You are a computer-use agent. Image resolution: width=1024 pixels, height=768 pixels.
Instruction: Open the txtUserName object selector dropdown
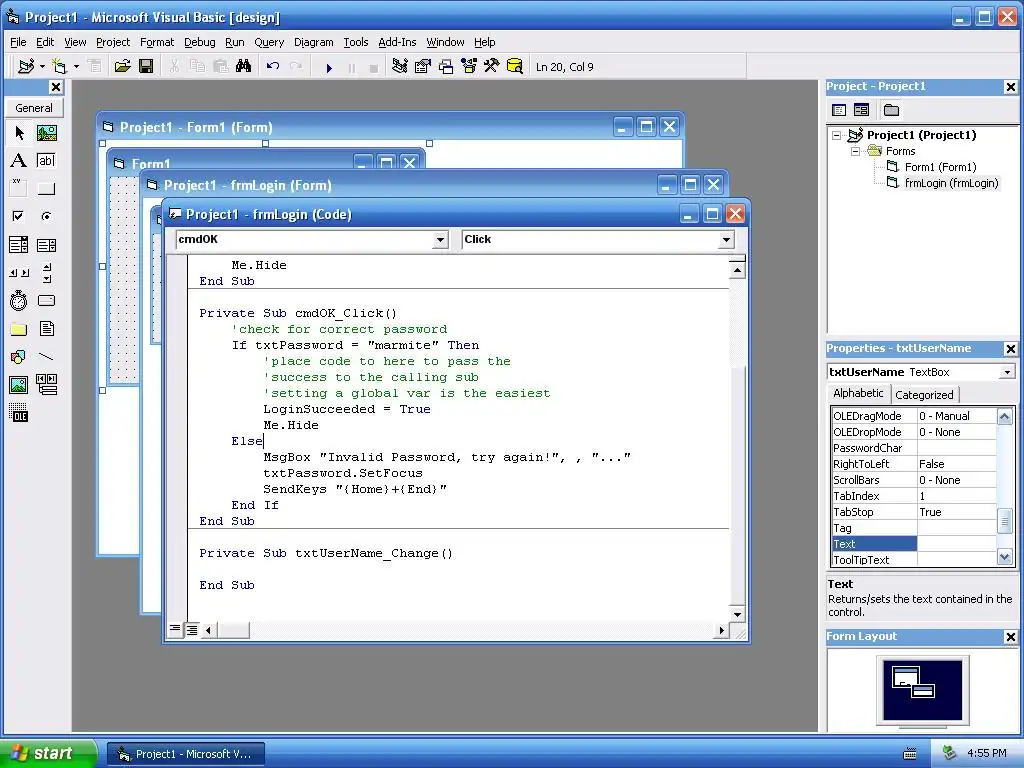1008,372
